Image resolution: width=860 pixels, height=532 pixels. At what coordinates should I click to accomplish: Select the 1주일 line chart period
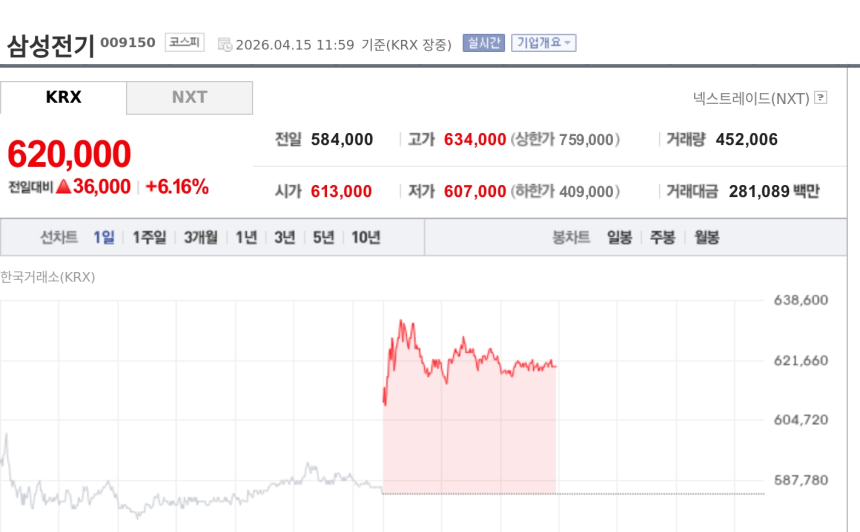tap(149, 237)
